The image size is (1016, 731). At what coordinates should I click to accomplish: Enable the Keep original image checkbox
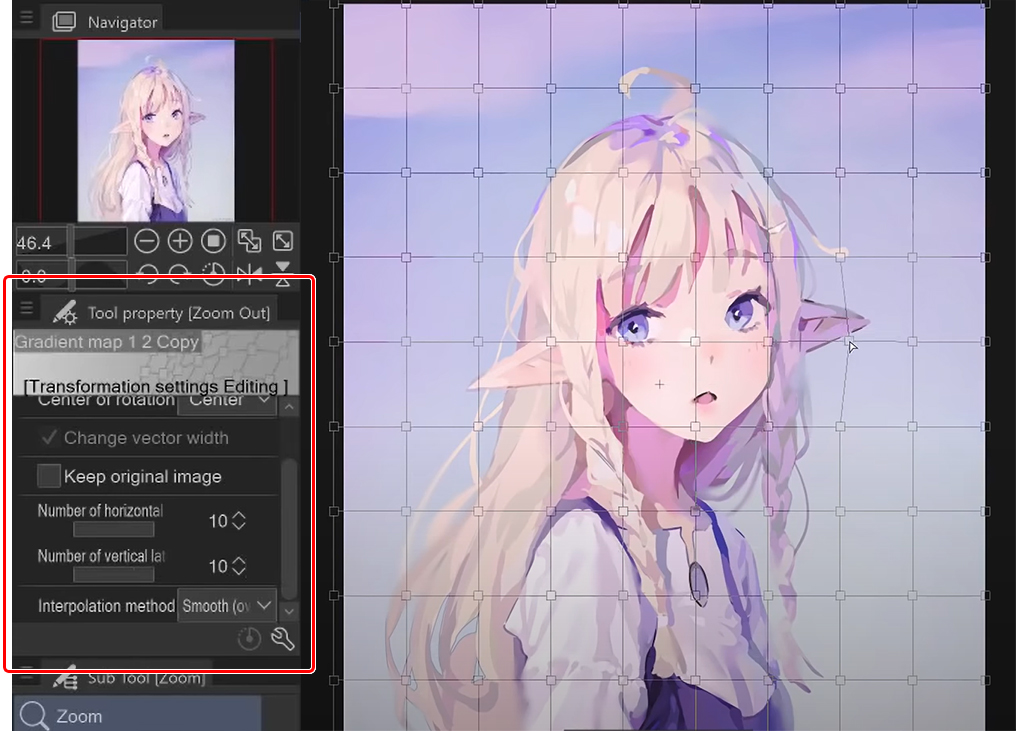pyautogui.click(x=49, y=476)
